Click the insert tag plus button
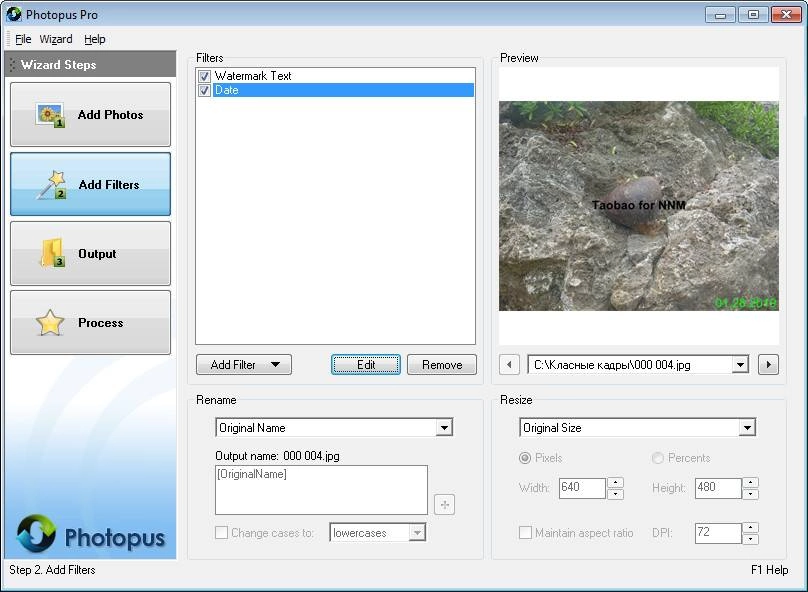Image resolution: width=808 pixels, height=592 pixels. tap(445, 504)
